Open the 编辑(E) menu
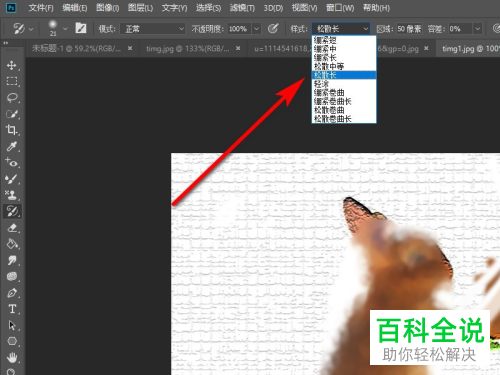Image resolution: width=500 pixels, height=375 pixels. coord(75,8)
